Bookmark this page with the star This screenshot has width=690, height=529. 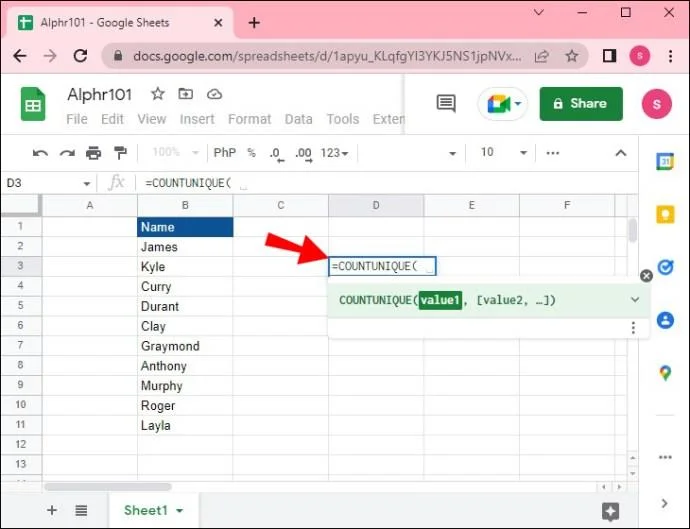[x=572, y=56]
